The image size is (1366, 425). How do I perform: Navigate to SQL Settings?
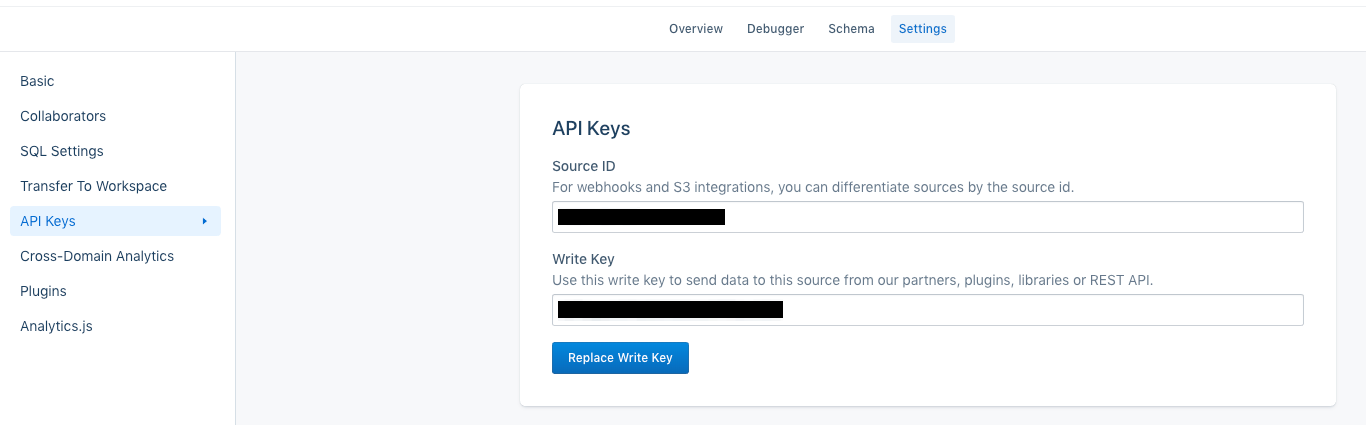point(62,151)
